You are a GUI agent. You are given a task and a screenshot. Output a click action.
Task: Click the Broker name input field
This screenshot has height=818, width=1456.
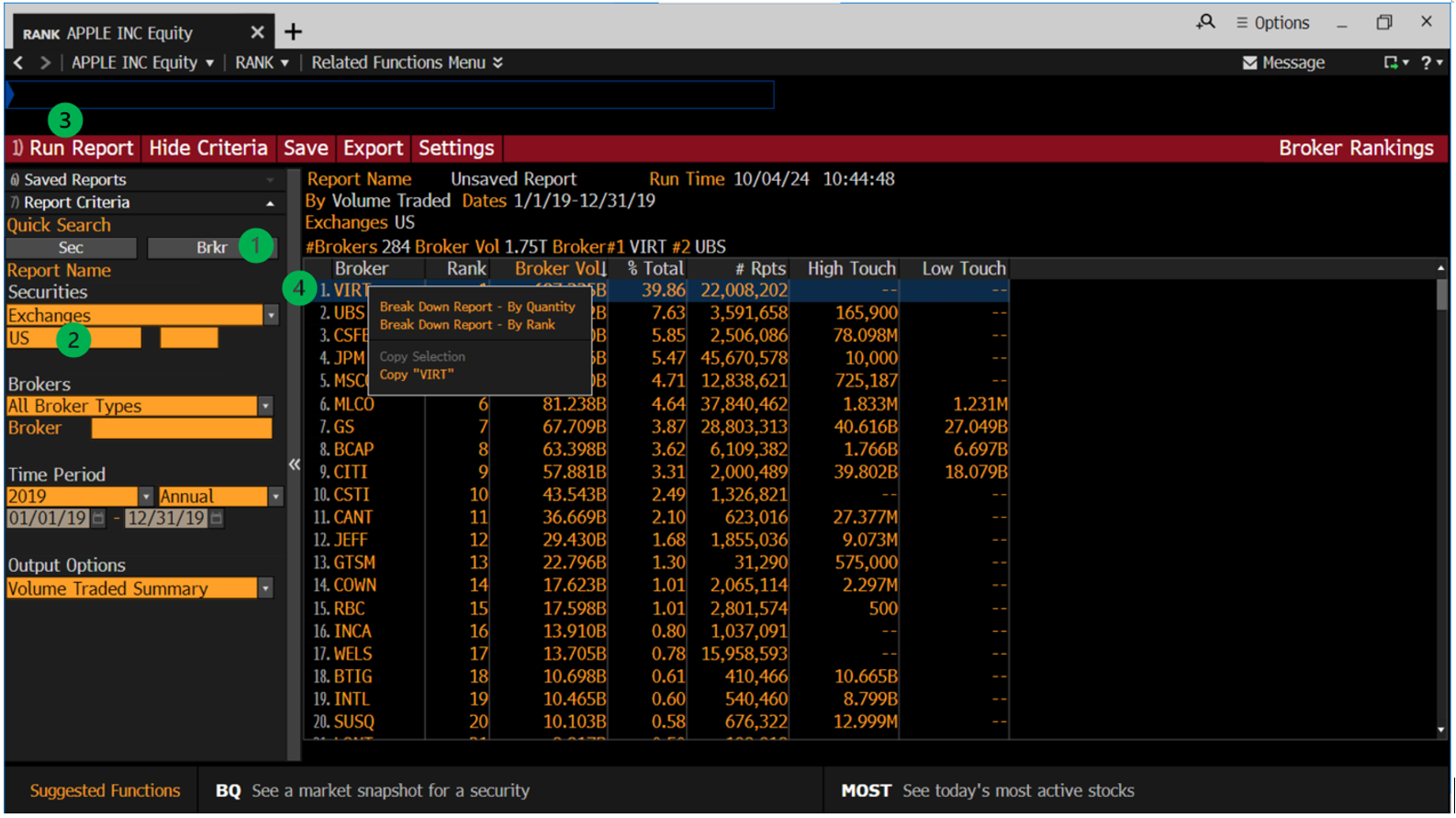point(181,429)
